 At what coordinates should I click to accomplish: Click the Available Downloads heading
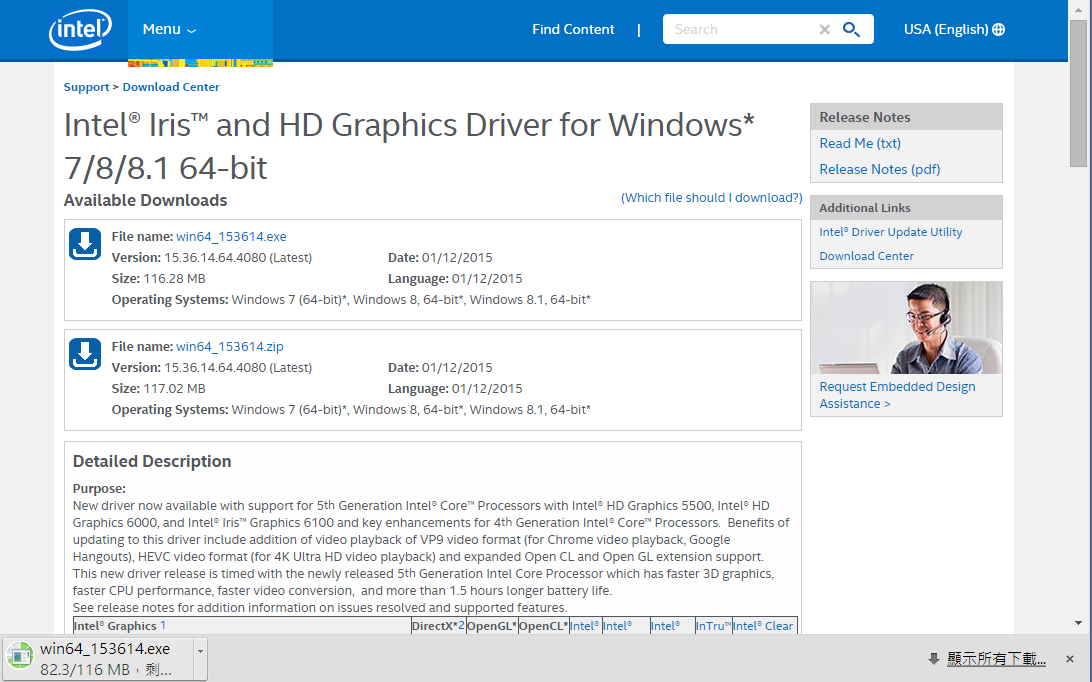click(x=145, y=200)
